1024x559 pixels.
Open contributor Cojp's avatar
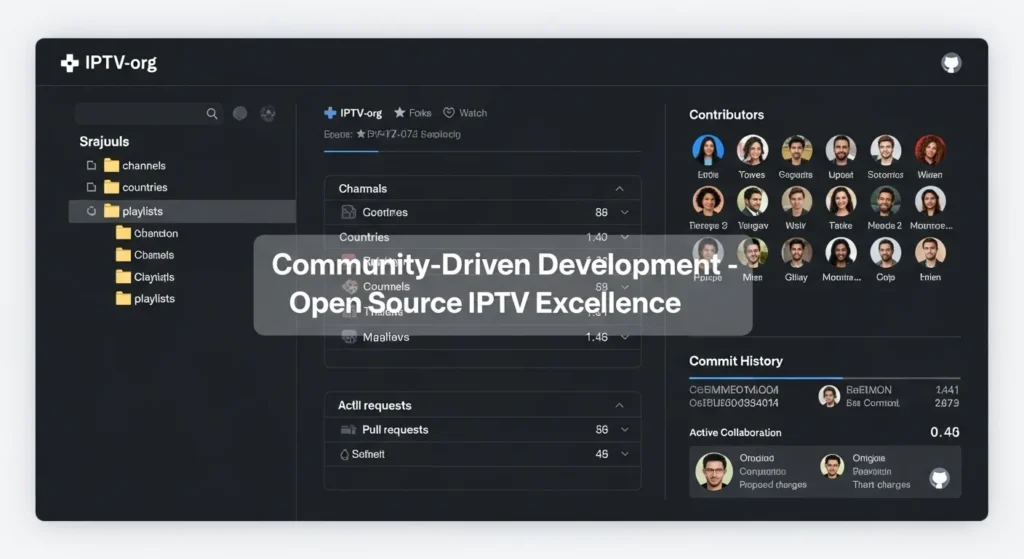[x=886, y=253]
